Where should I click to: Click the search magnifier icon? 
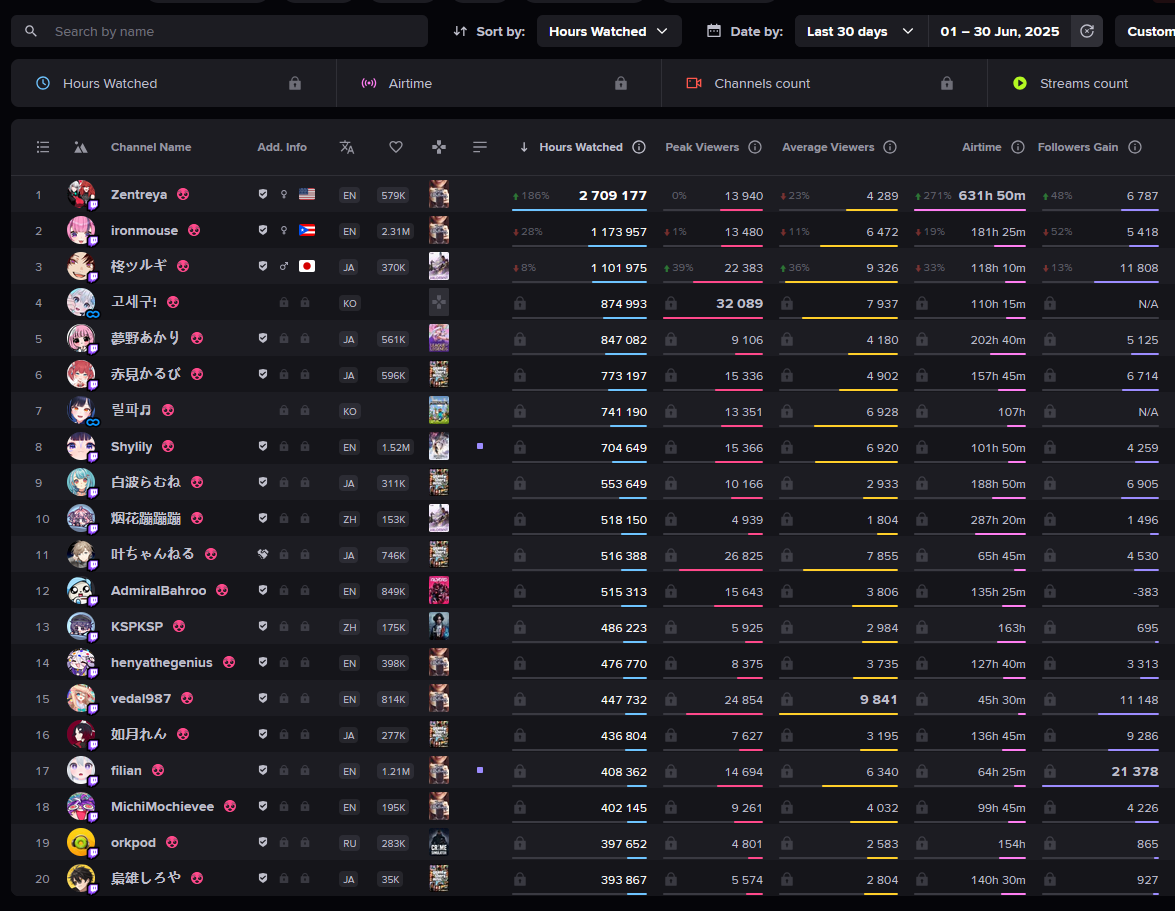point(31,31)
